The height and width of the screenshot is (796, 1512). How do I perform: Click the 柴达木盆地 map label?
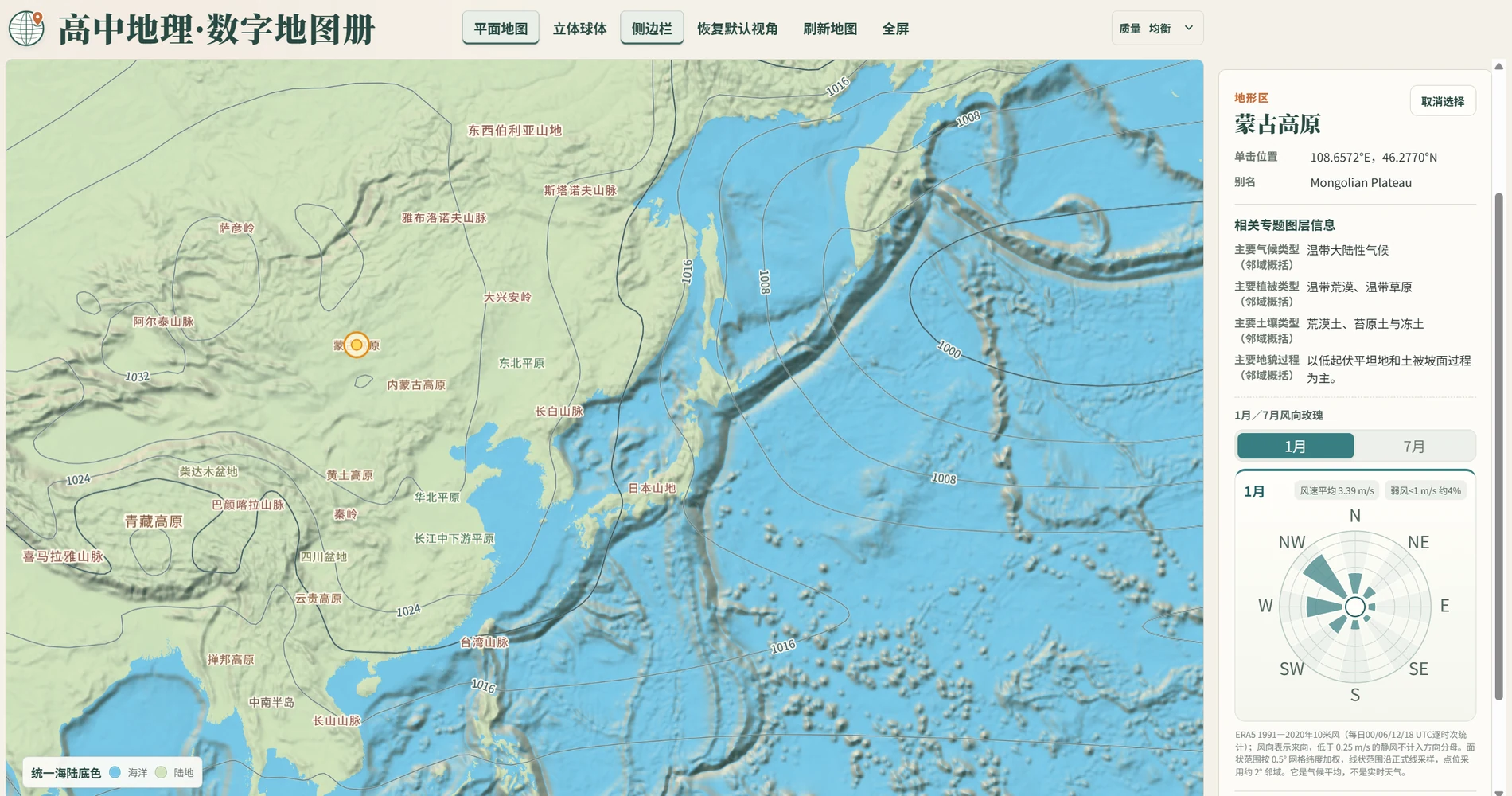pyautogui.click(x=208, y=472)
